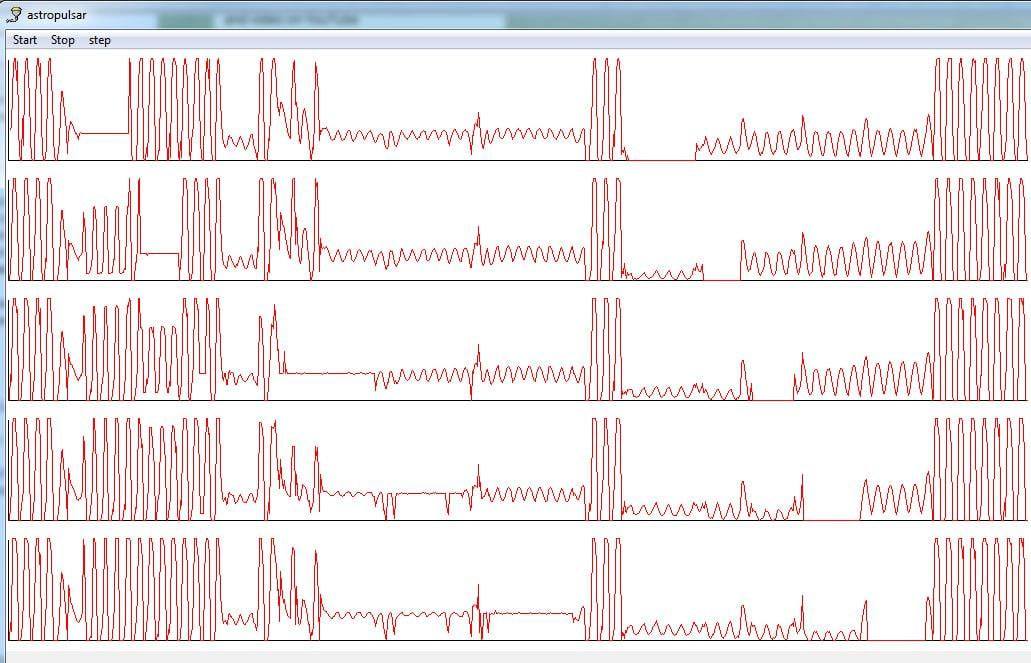
Task: Click the zero-level gap in the bottom waveform row
Action: (895, 640)
